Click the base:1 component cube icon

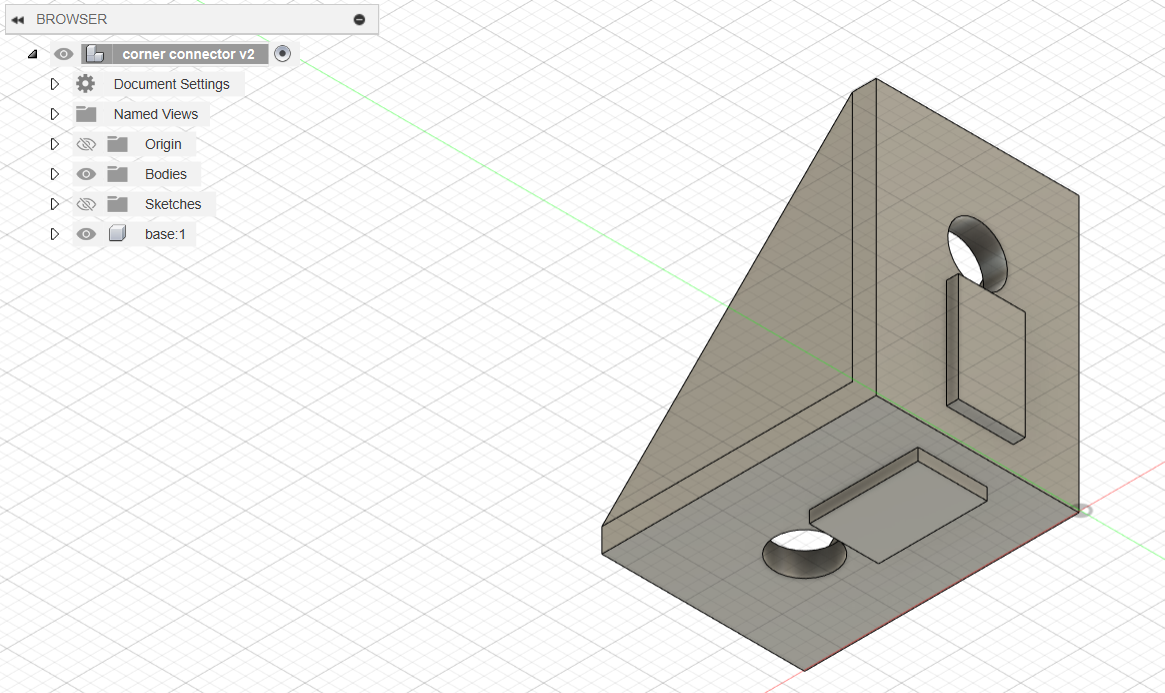[x=117, y=234]
